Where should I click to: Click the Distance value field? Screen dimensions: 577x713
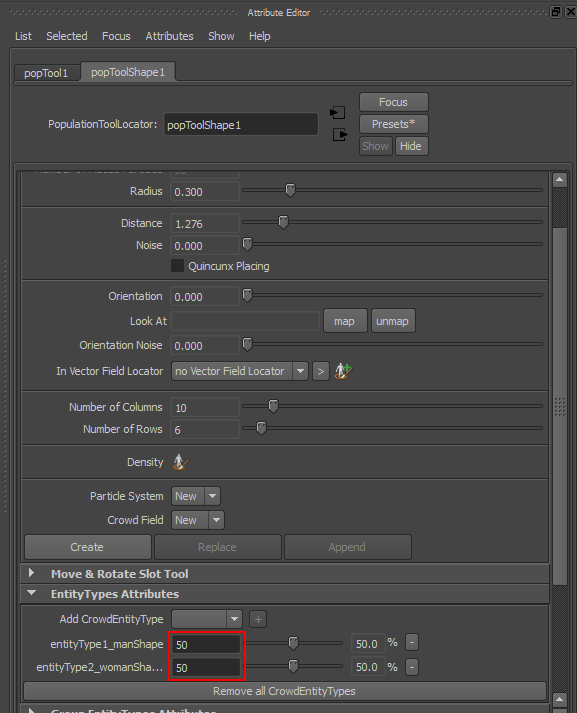point(205,224)
